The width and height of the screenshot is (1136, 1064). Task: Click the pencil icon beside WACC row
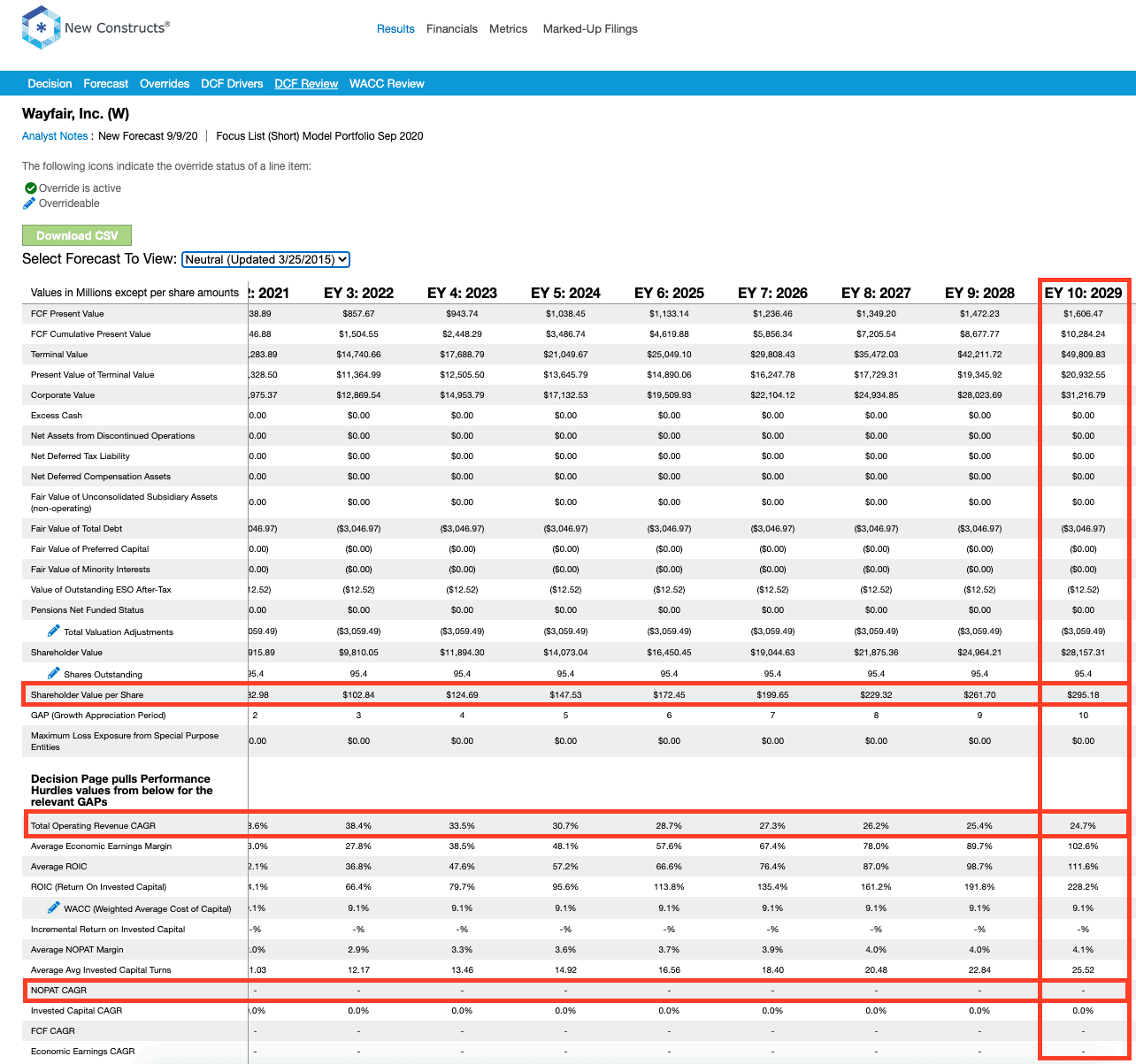tap(54, 907)
